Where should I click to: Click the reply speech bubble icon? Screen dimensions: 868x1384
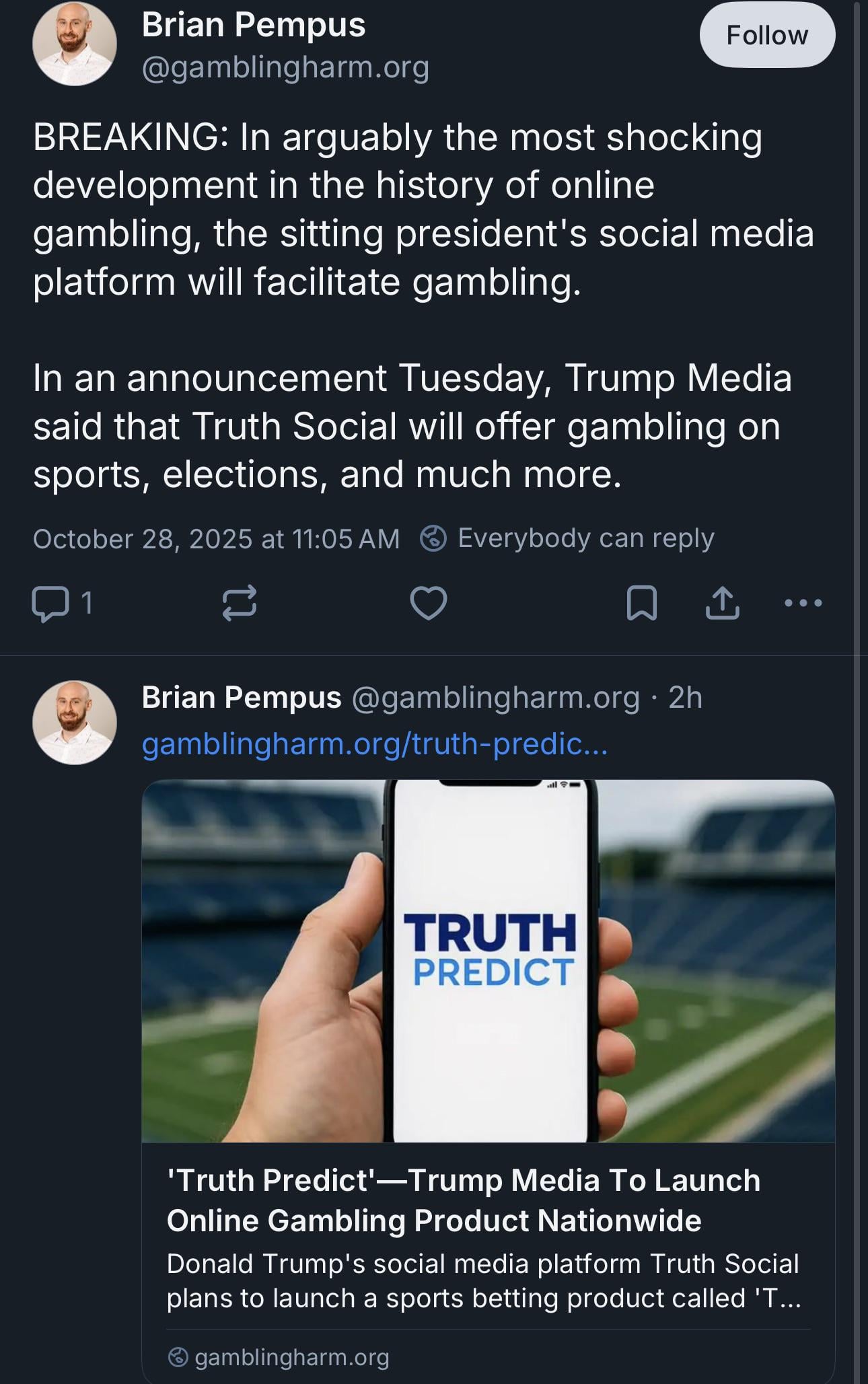tap(50, 602)
